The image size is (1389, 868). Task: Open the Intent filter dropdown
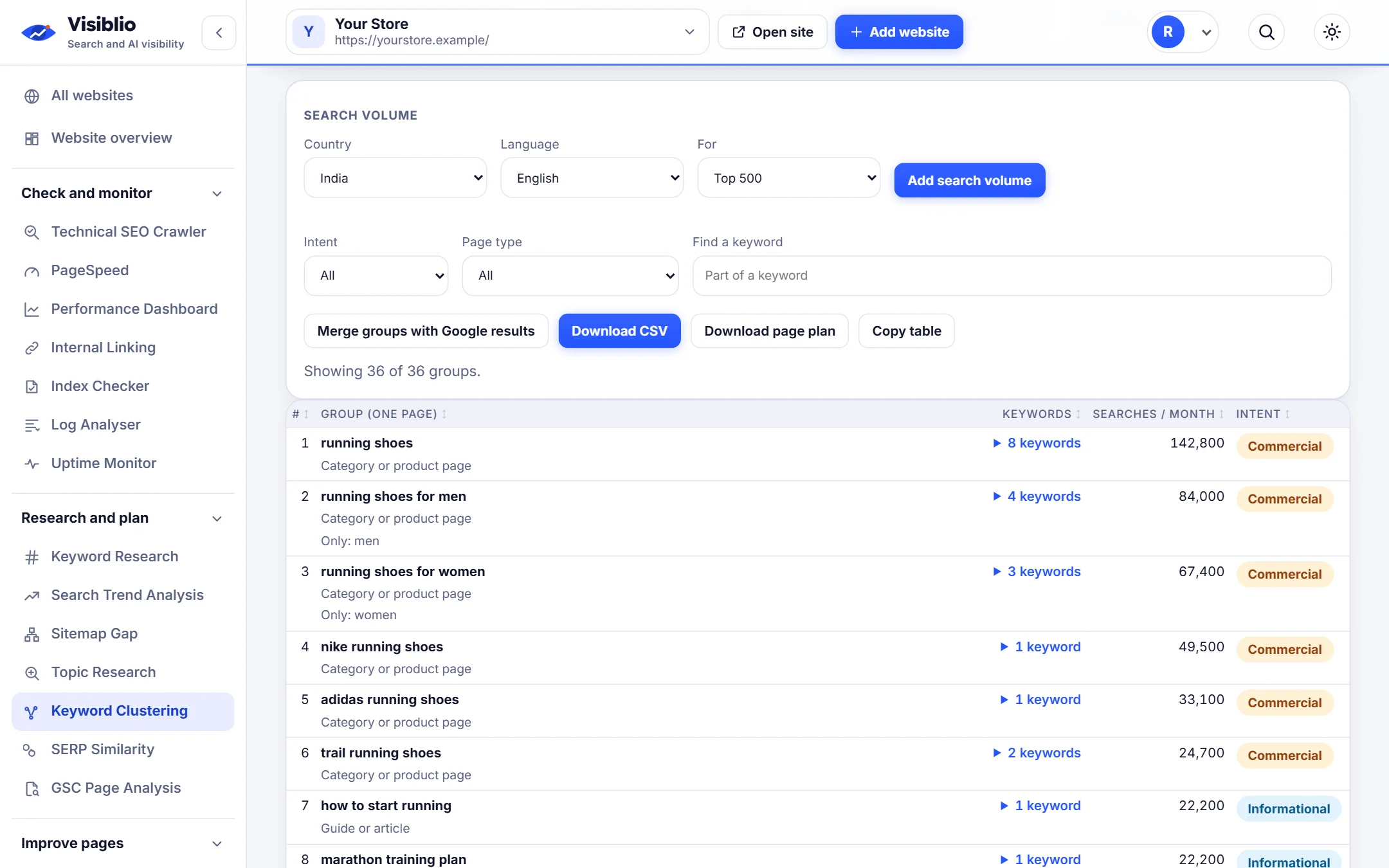coord(376,276)
